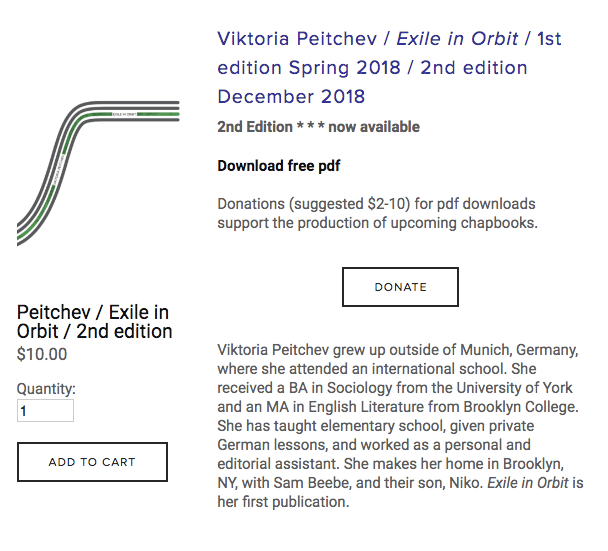This screenshot has width=608, height=551.
Task: Click the donations suggested $2-10 paragraph
Action: point(377,213)
